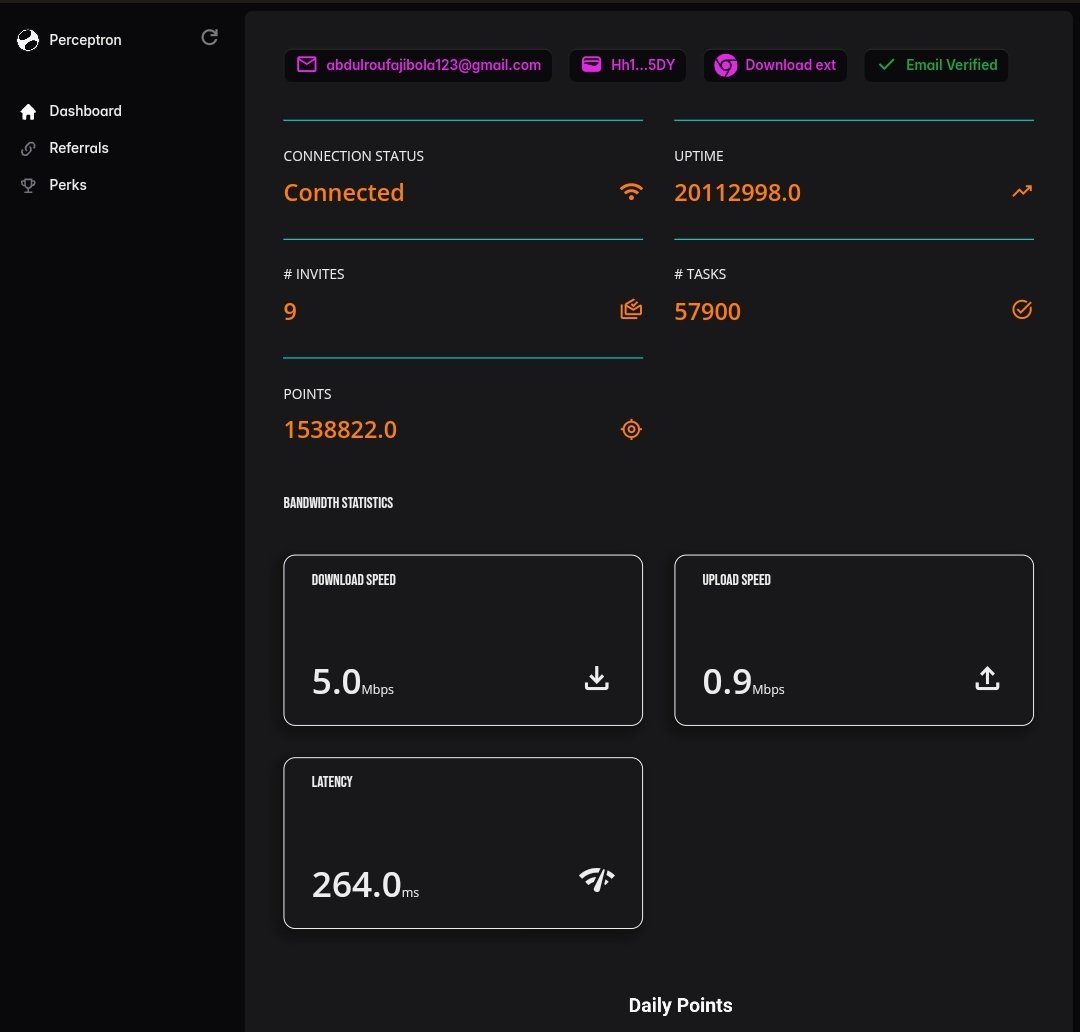The width and height of the screenshot is (1080, 1032).
Task: Click the latency signal icon
Action: pos(596,881)
